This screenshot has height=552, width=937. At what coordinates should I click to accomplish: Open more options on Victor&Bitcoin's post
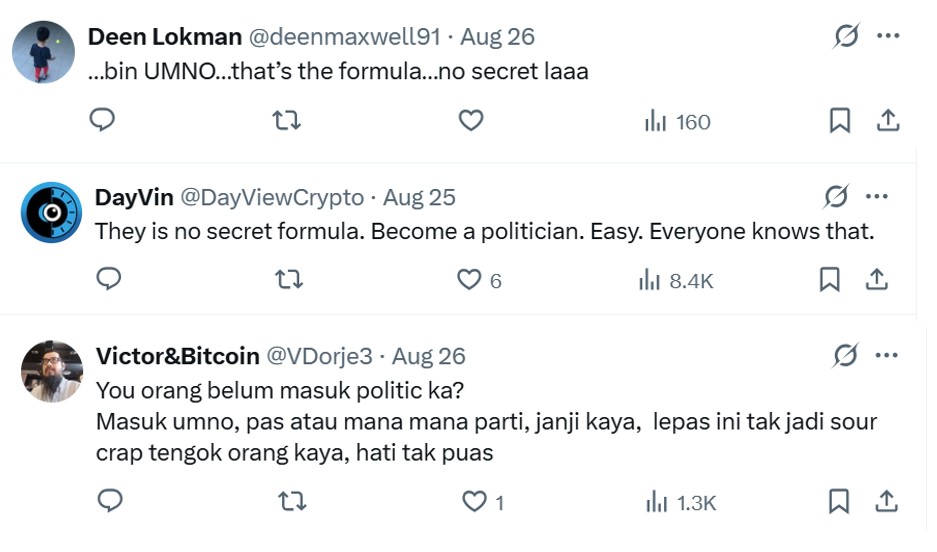(888, 356)
